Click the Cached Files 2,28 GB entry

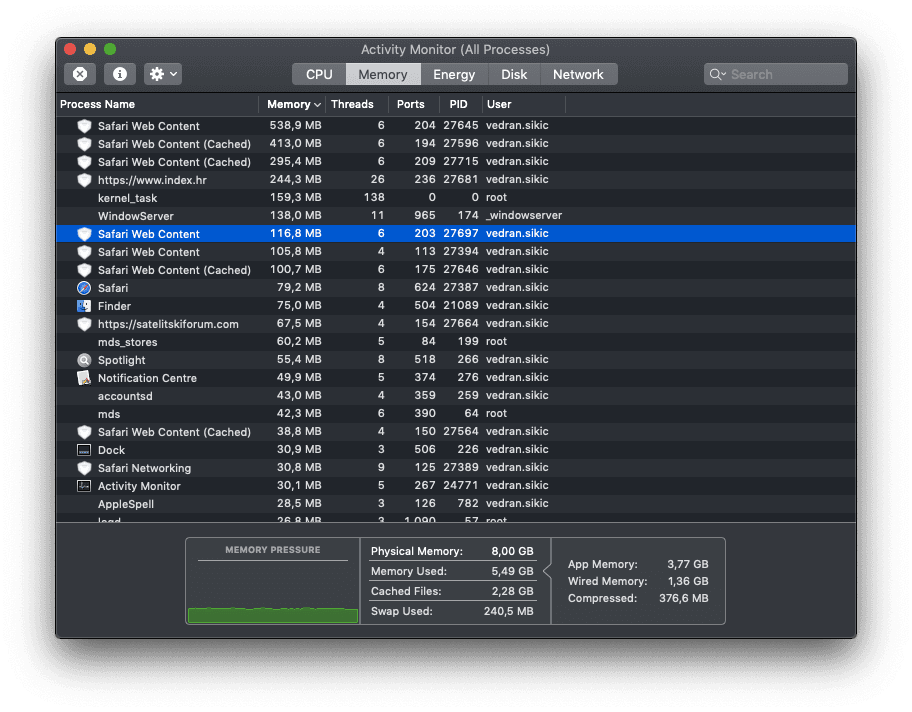452,591
